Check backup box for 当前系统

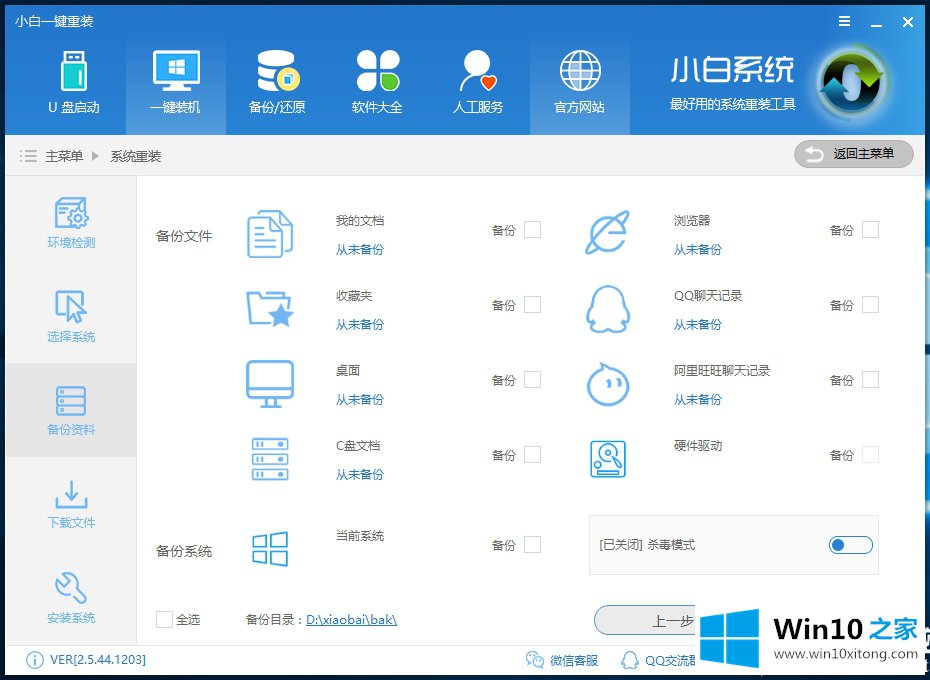pos(533,544)
